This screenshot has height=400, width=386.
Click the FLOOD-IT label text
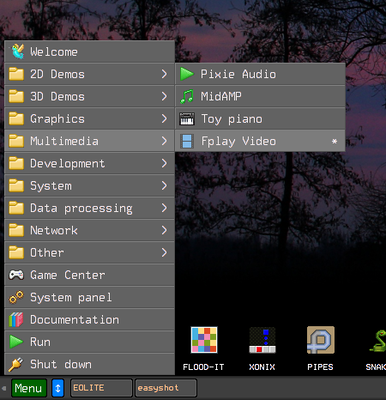coord(204,367)
